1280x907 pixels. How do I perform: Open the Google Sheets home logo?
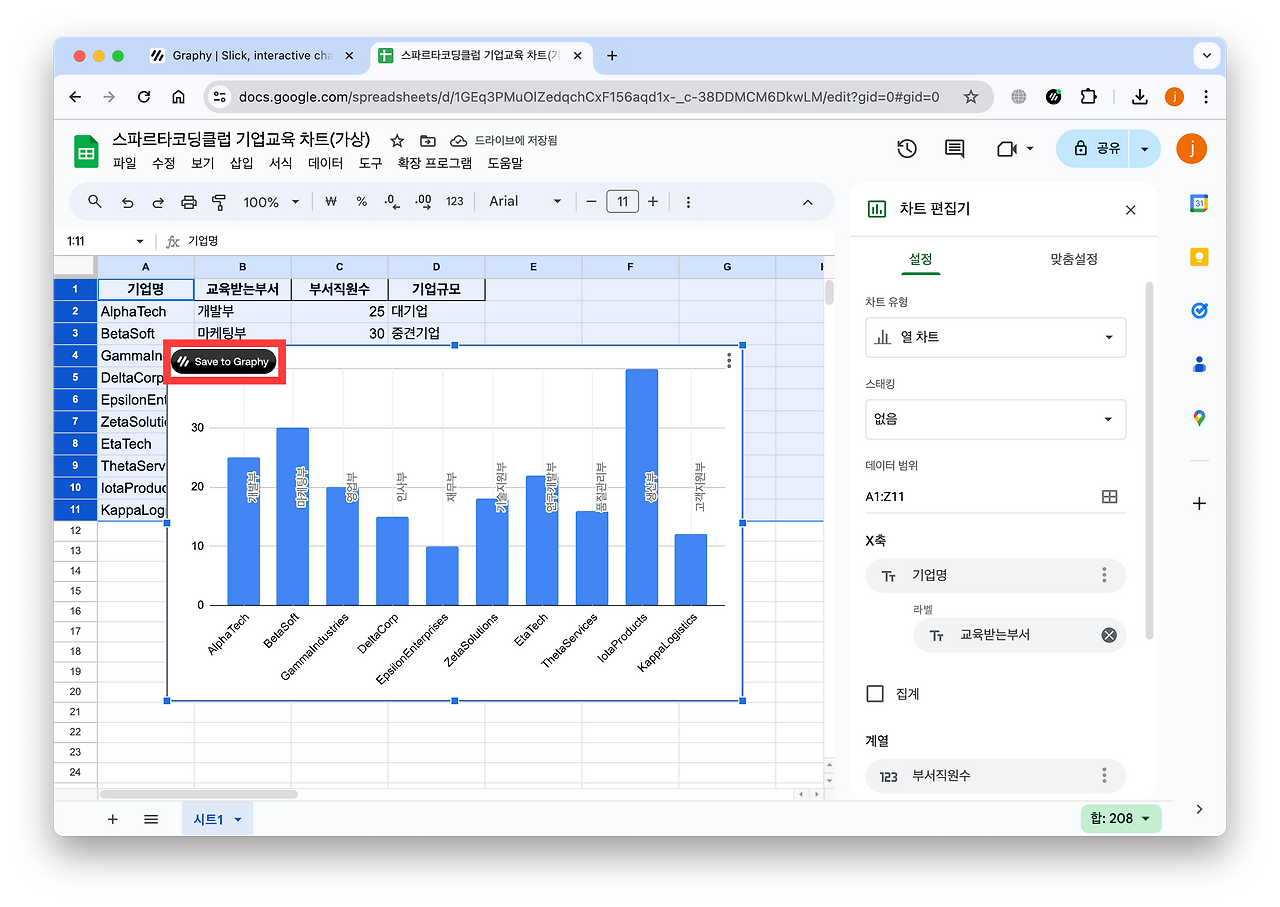tap(86, 151)
